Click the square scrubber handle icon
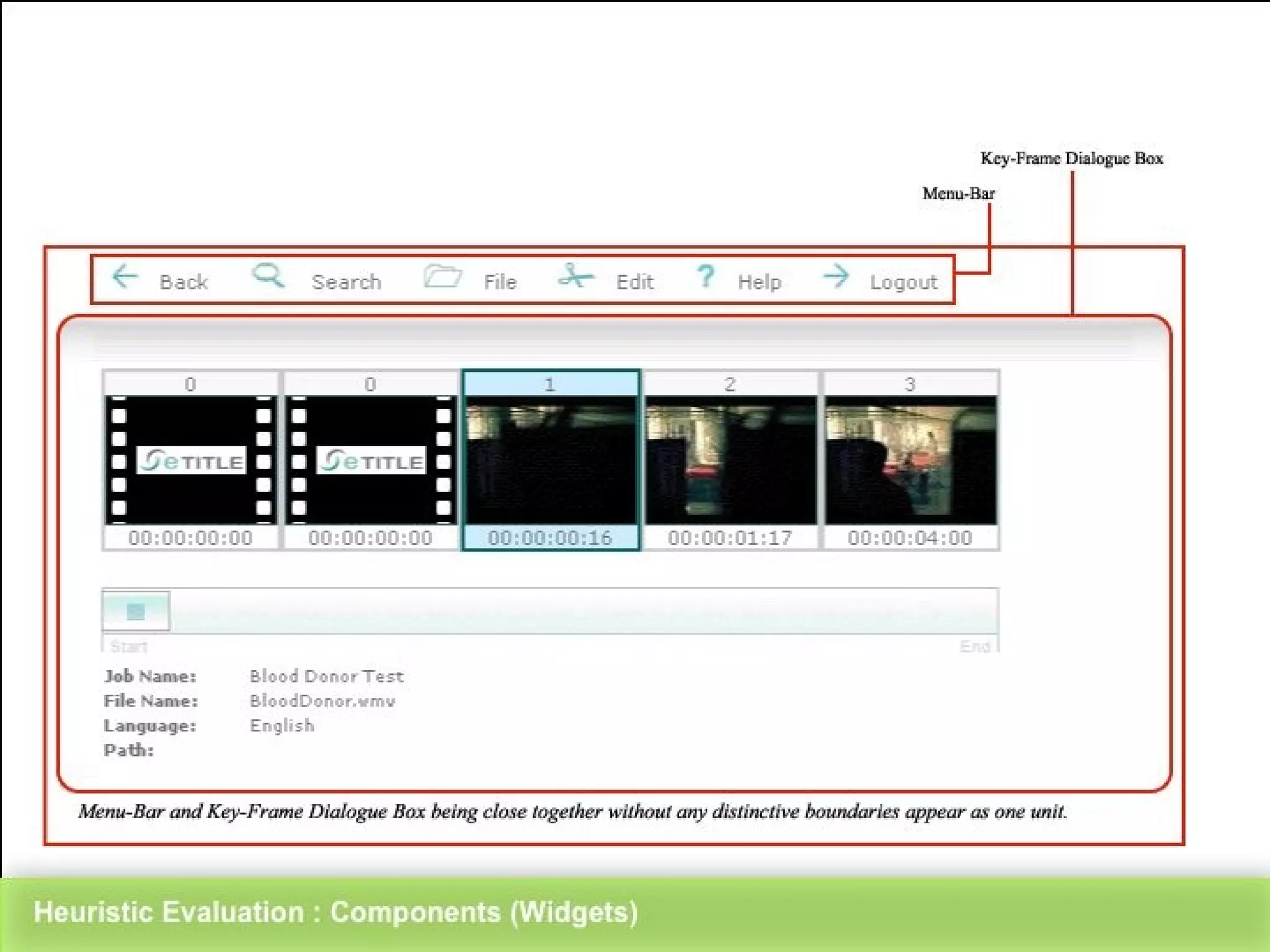Viewport: 1270px width, 952px height. point(136,612)
